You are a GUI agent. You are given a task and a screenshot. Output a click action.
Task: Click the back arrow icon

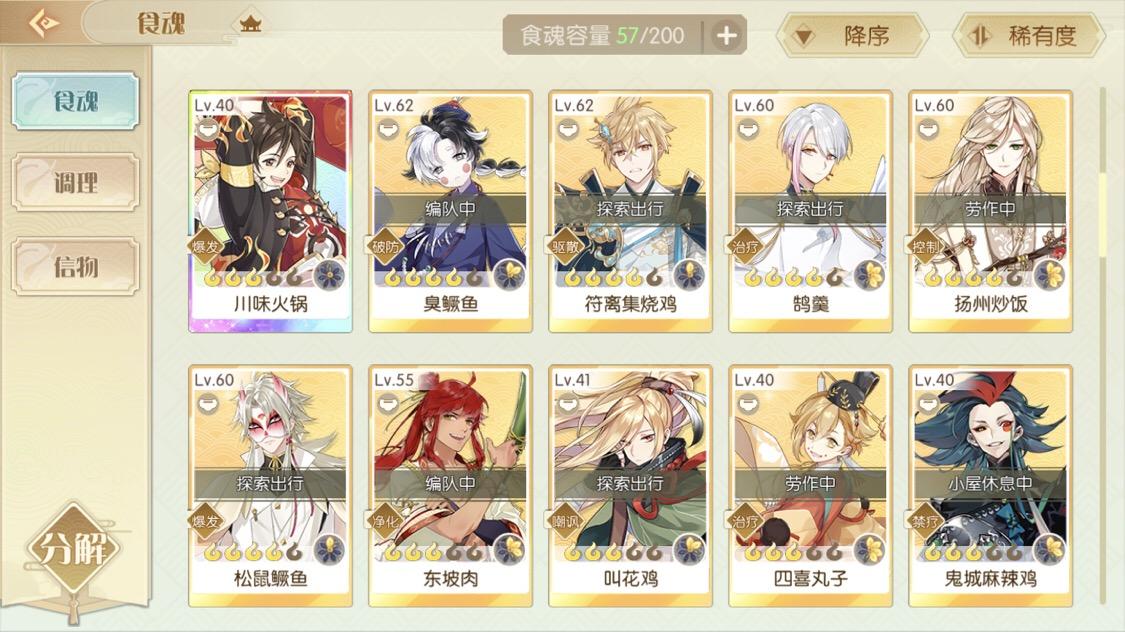coord(43,23)
